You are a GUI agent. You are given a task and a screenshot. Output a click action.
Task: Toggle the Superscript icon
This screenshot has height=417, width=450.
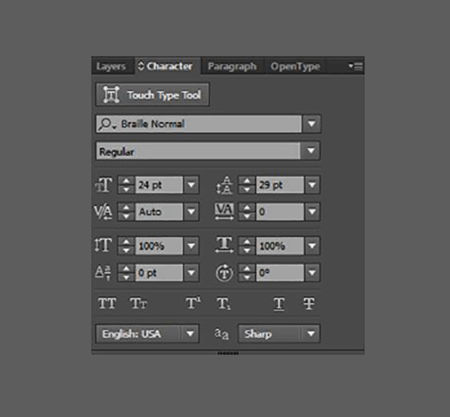193,303
